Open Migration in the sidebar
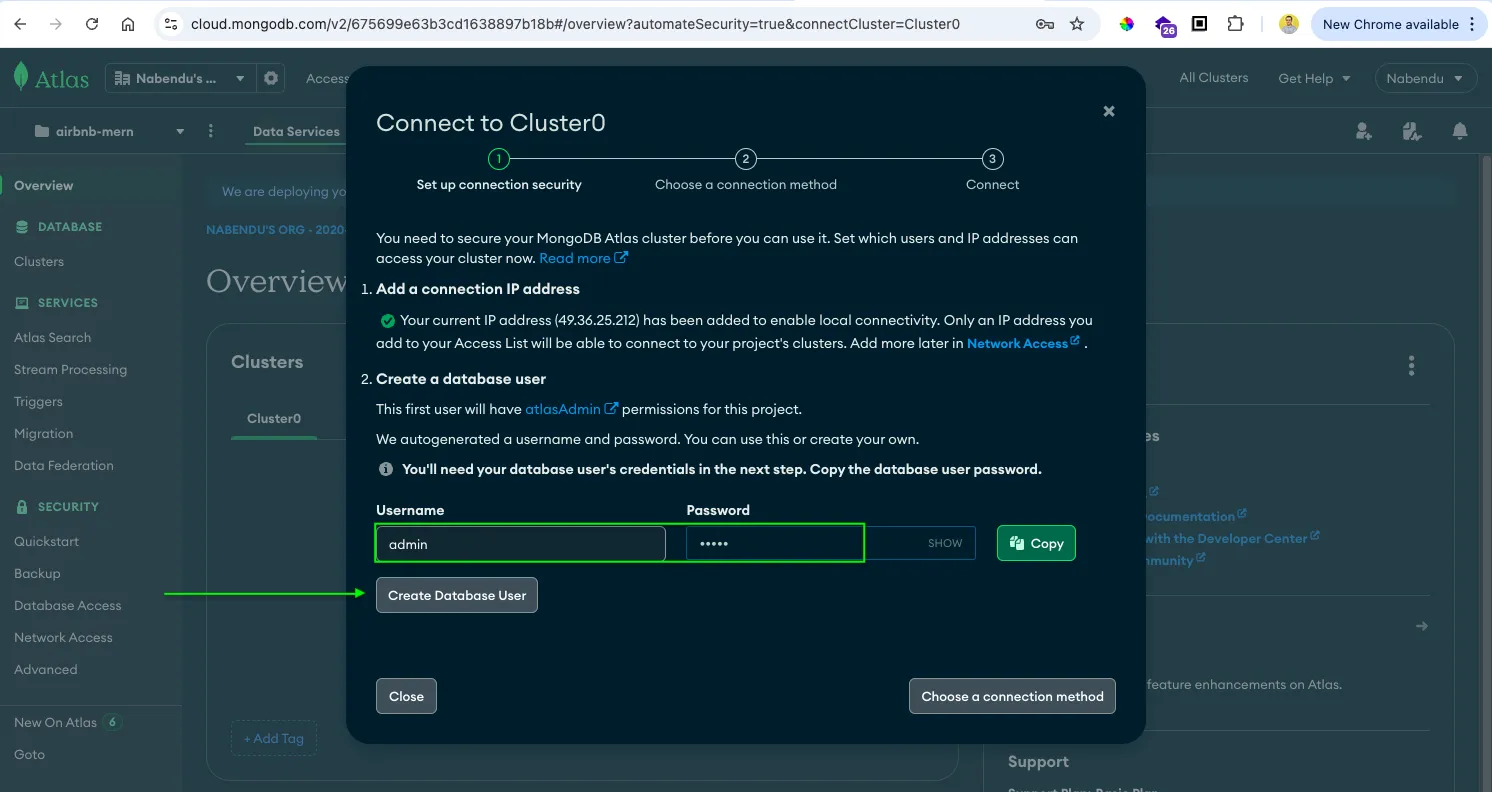The height and width of the screenshot is (792, 1492). [43, 433]
